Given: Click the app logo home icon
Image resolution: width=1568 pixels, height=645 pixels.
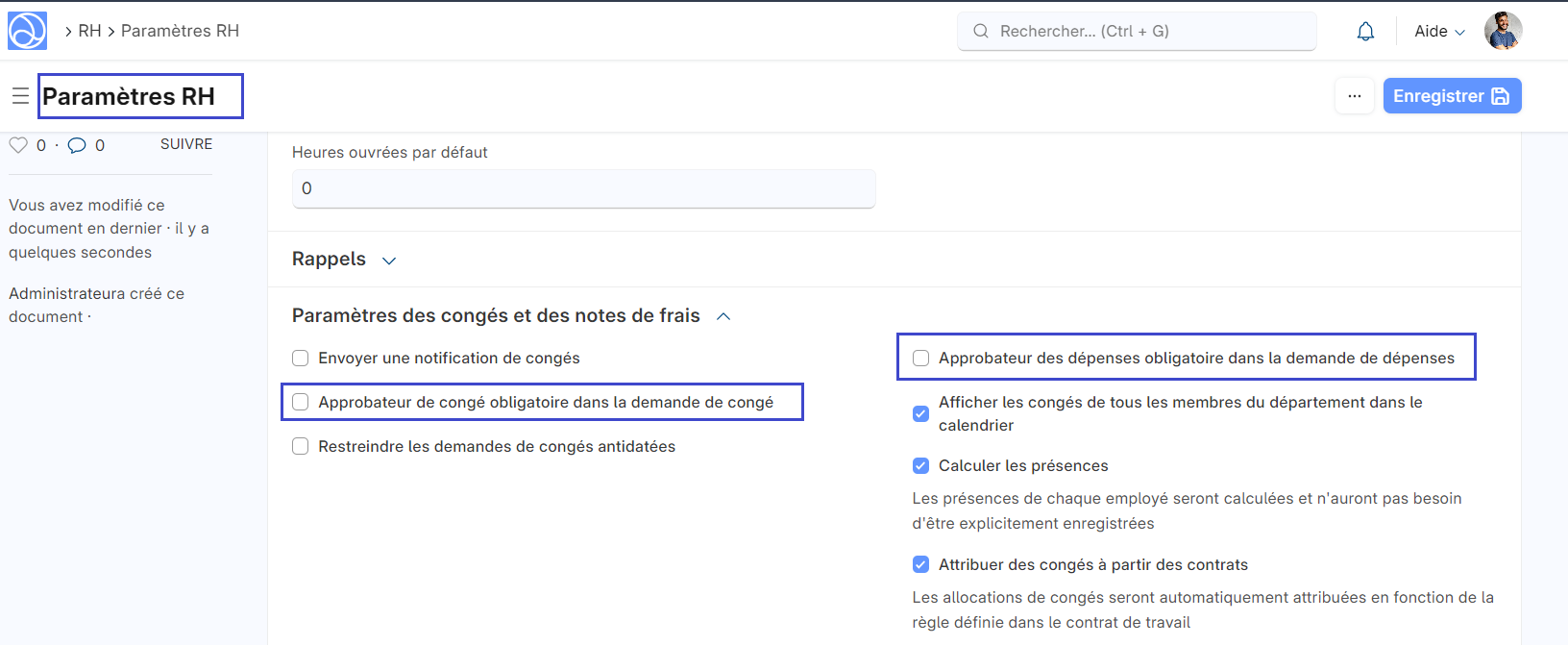Looking at the screenshot, I should [27, 31].
